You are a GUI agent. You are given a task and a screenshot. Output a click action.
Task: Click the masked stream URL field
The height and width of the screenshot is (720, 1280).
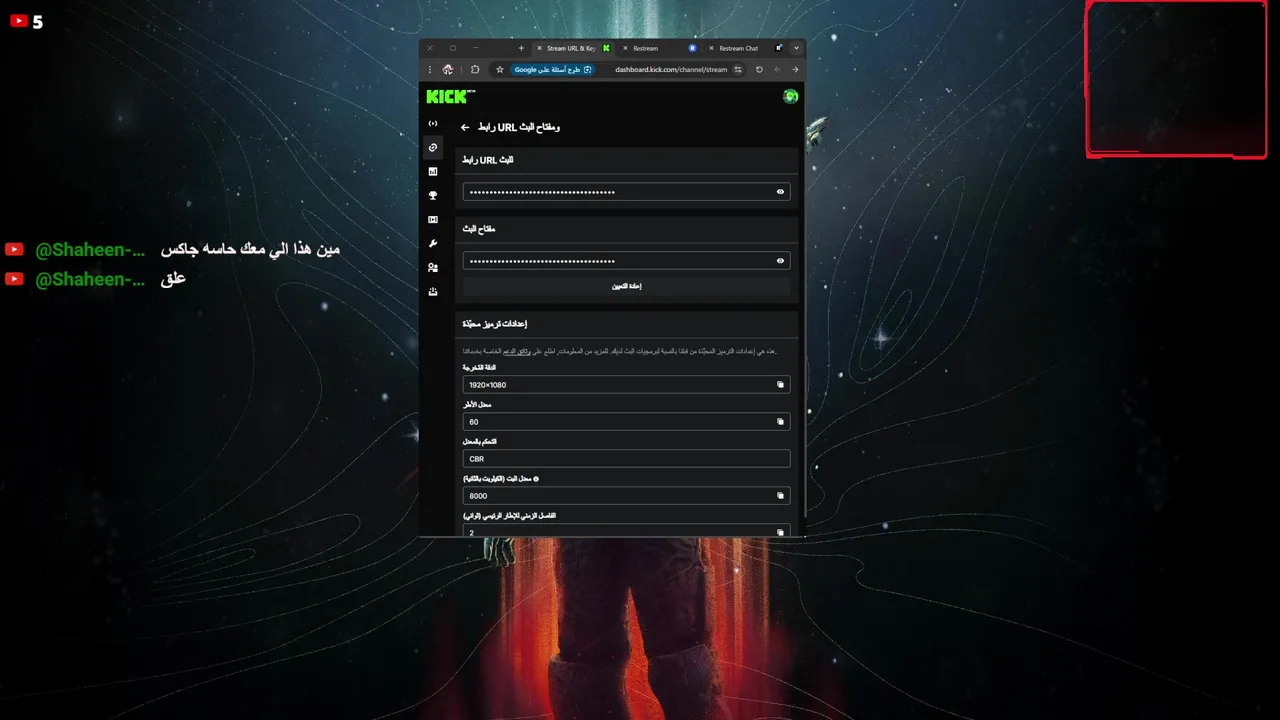(x=626, y=192)
